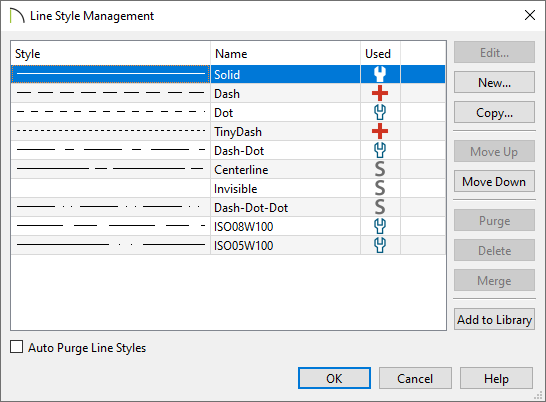Click the S icon in the Centerline row
This screenshot has height=402, width=546.
click(x=380, y=169)
